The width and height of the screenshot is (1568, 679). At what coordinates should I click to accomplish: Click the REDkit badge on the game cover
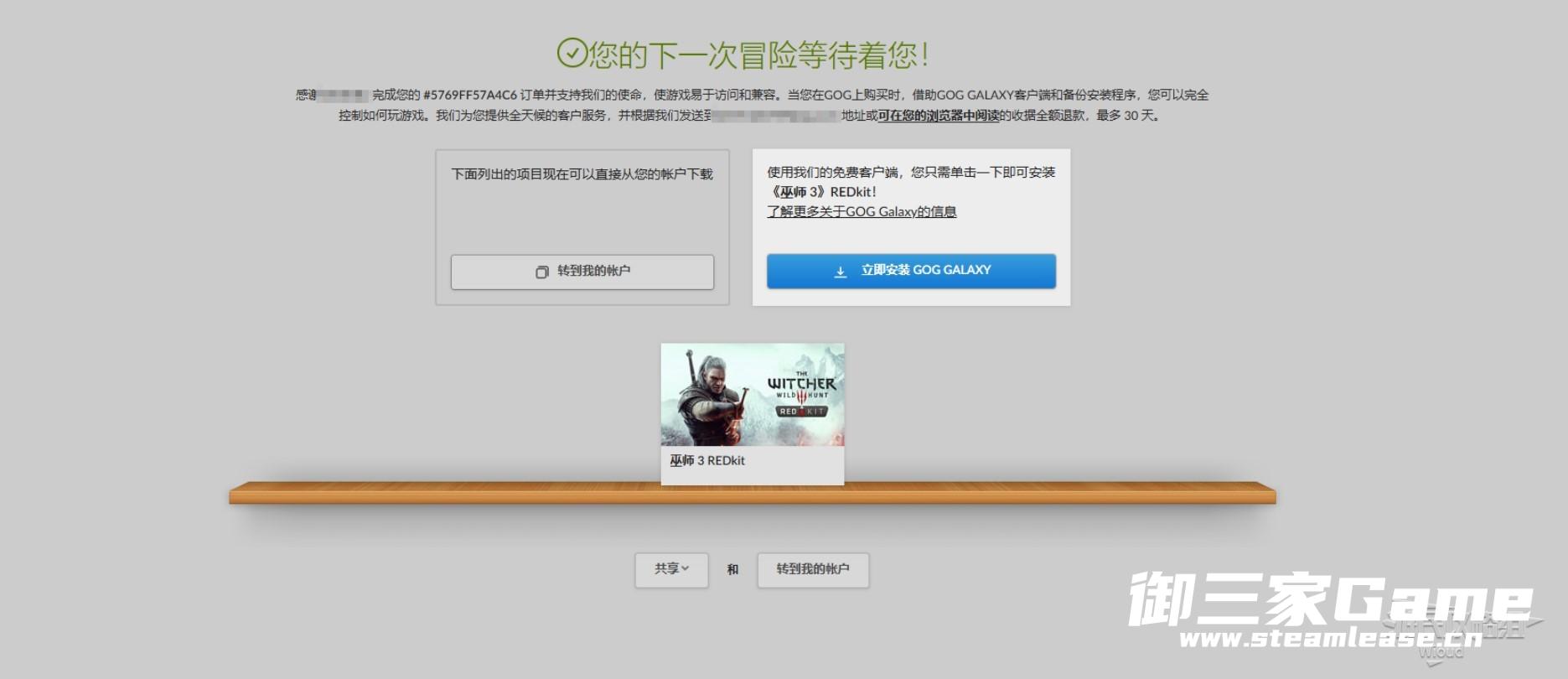click(x=802, y=412)
